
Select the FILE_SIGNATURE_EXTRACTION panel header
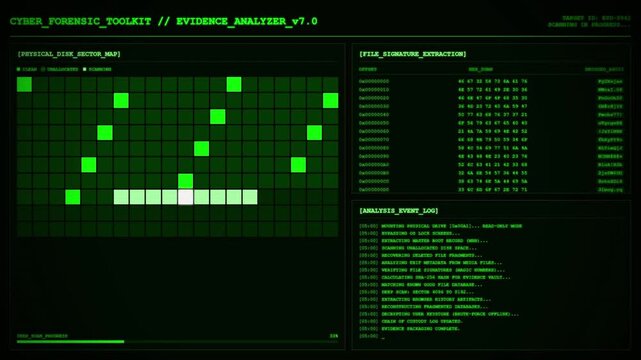click(412, 54)
